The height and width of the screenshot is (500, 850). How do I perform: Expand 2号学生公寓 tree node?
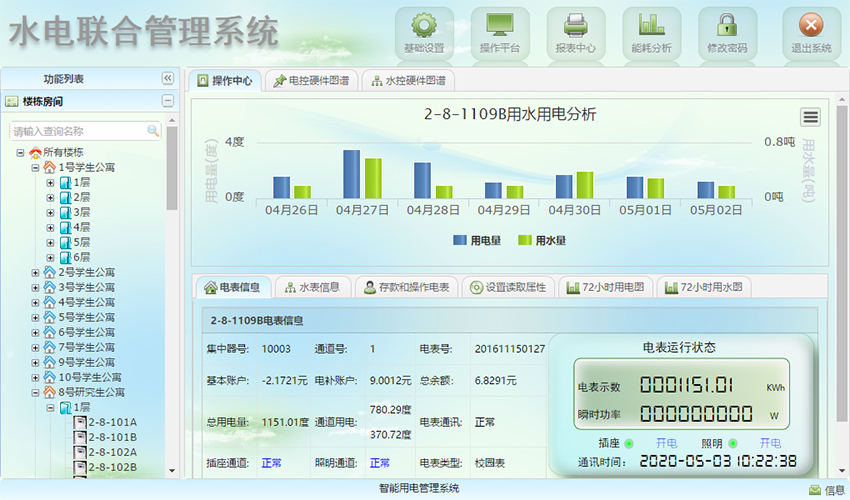coord(35,272)
